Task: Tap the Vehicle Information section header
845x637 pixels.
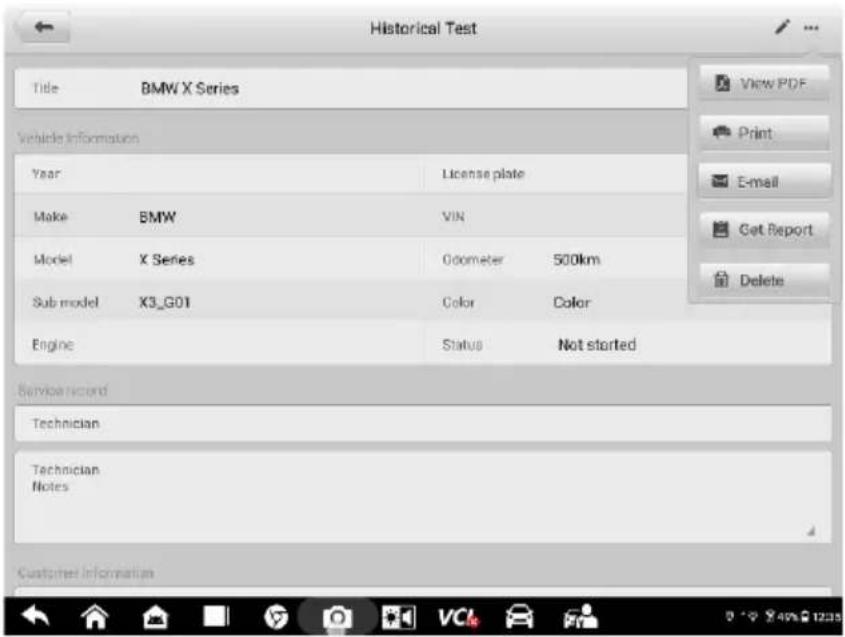Action: point(79,139)
